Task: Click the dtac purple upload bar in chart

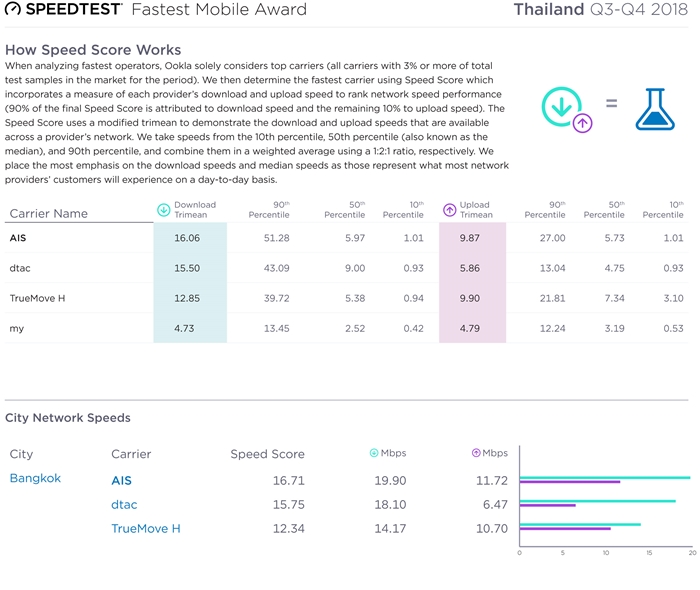Action: pos(548,505)
